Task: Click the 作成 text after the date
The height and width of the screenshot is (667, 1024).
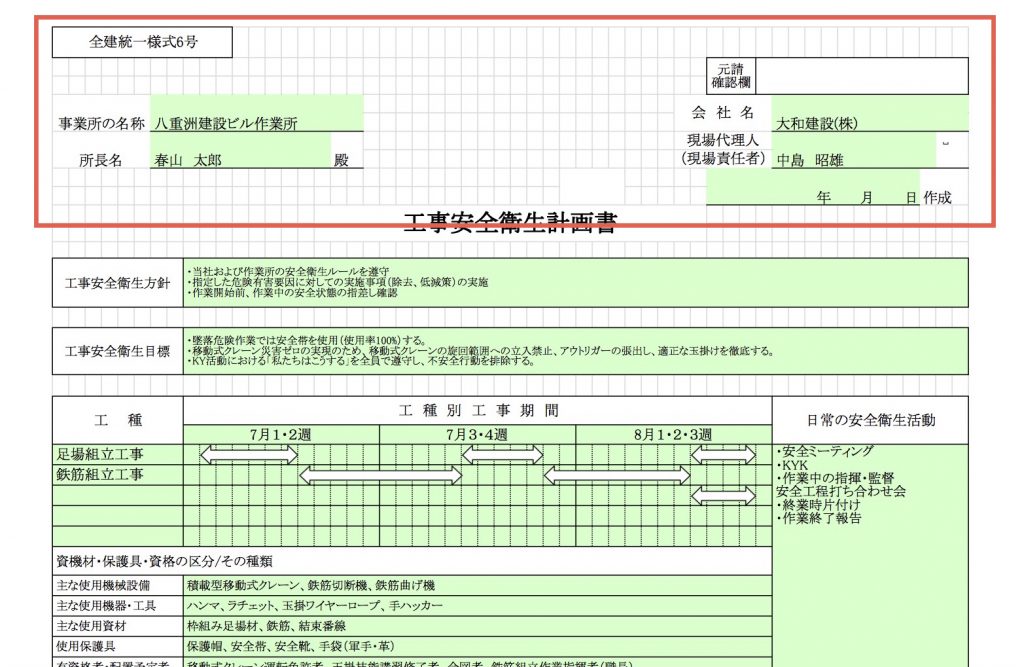Action: [937, 197]
